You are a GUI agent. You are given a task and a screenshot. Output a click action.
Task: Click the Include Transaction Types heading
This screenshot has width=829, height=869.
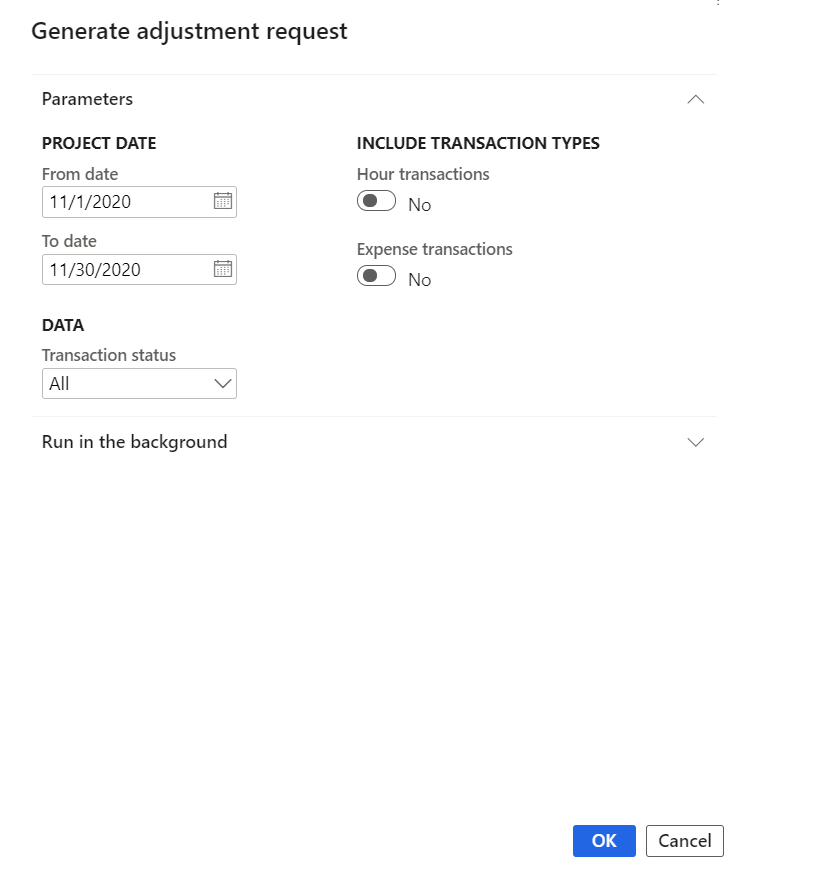point(478,143)
